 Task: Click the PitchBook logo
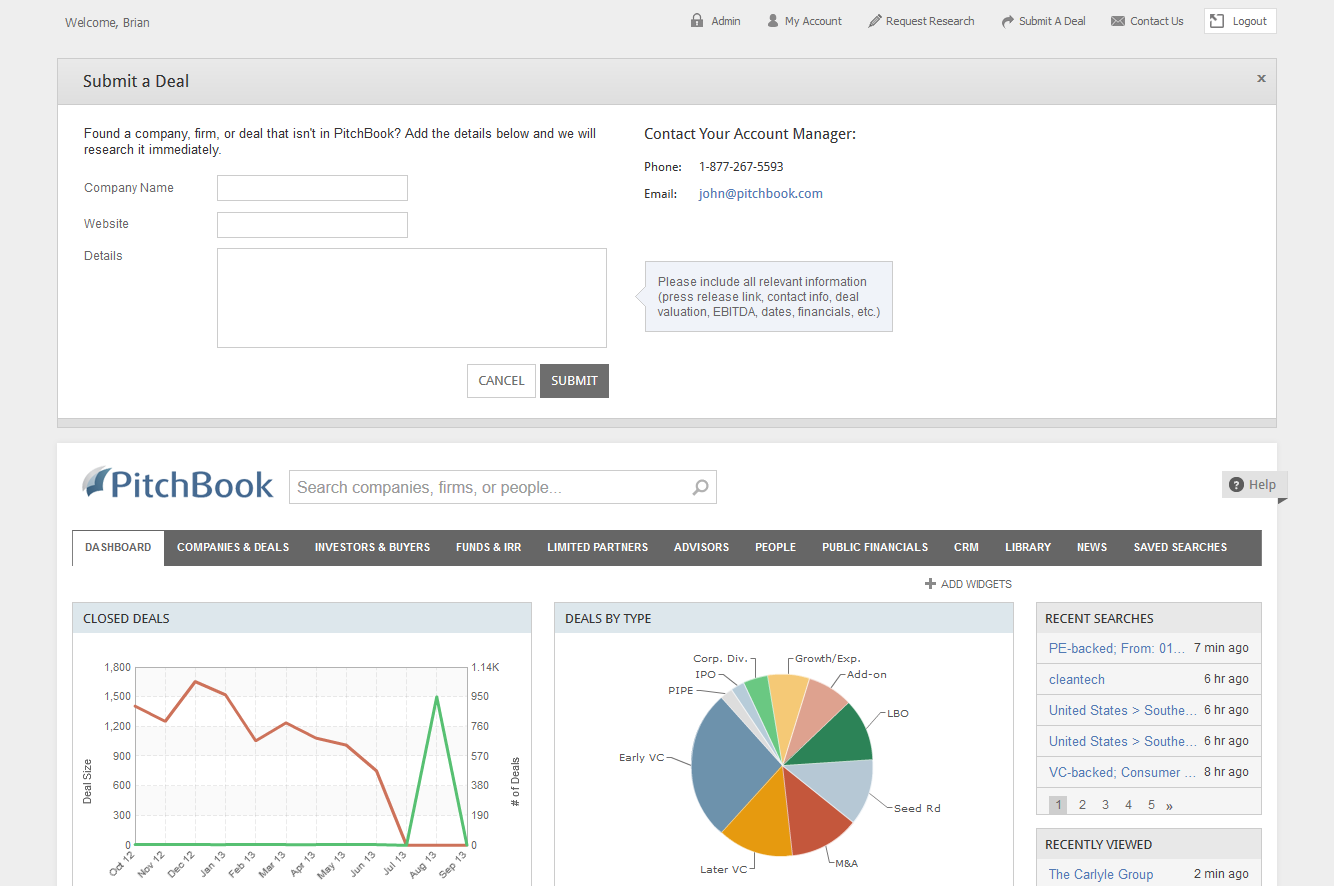[177, 484]
